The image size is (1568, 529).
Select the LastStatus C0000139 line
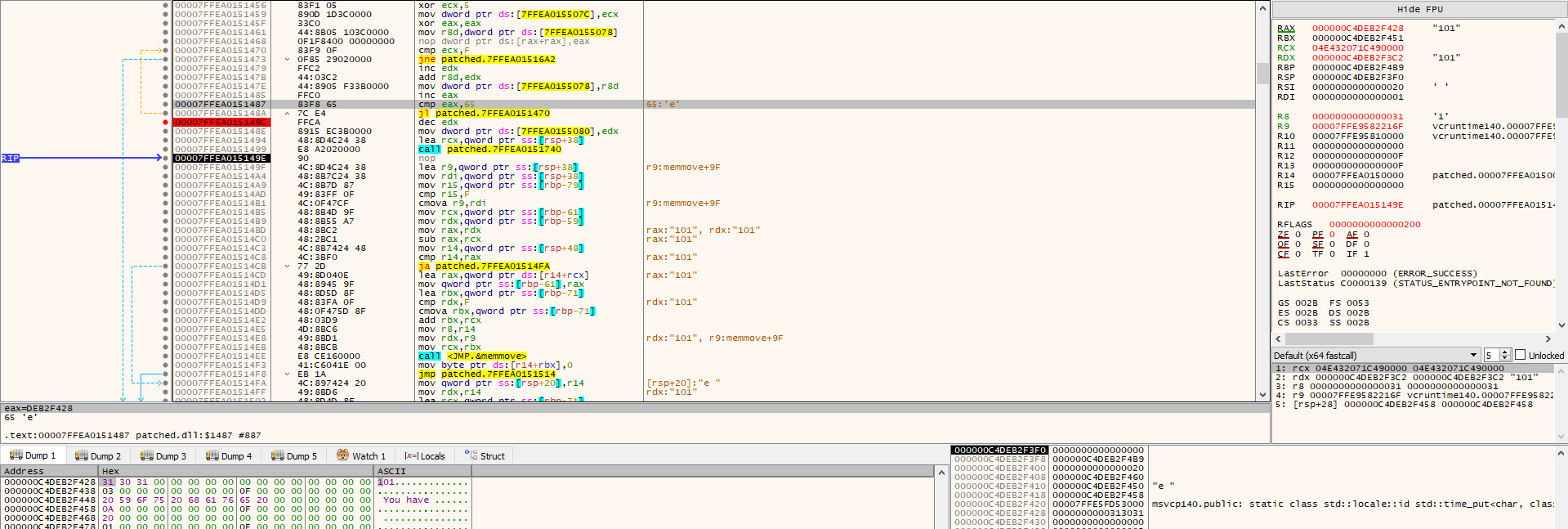click(x=1415, y=284)
